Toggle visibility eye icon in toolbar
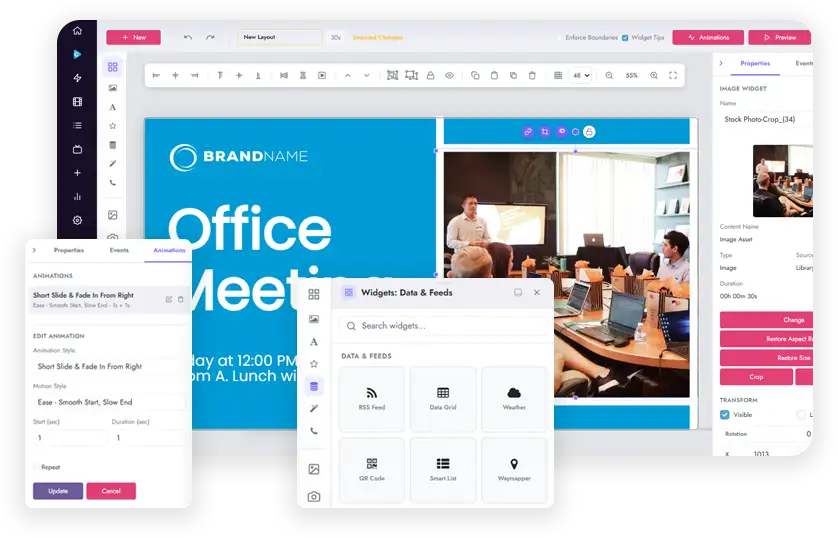Screen dimensions: 838x538 (x=449, y=76)
